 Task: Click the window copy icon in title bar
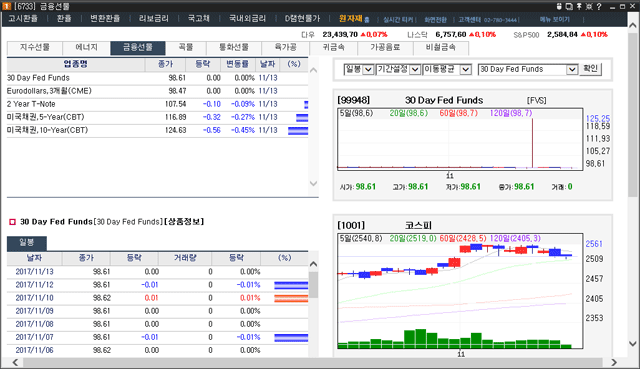[x=569, y=7]
